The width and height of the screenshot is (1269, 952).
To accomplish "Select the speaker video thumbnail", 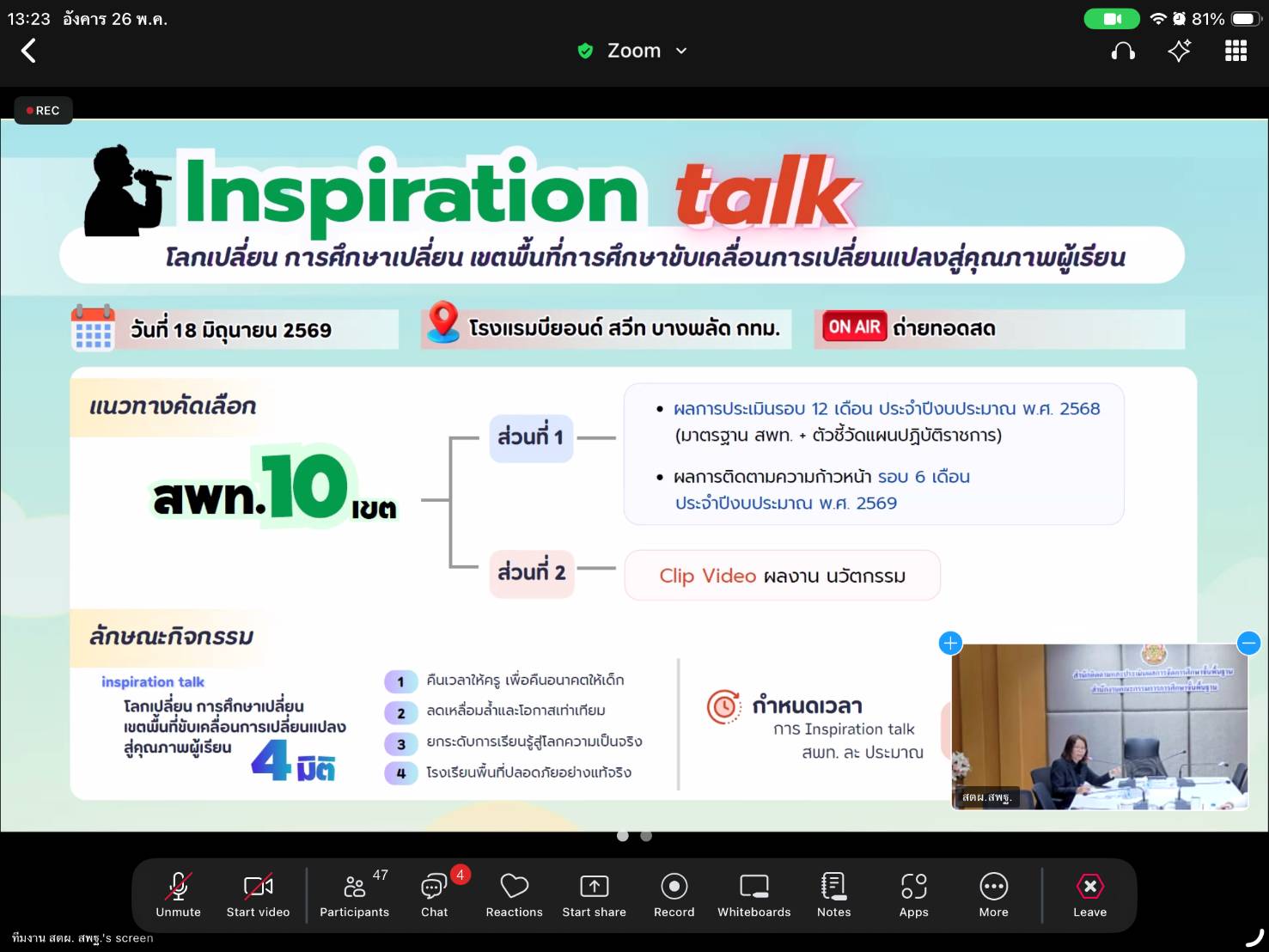I will (1100, 727).
